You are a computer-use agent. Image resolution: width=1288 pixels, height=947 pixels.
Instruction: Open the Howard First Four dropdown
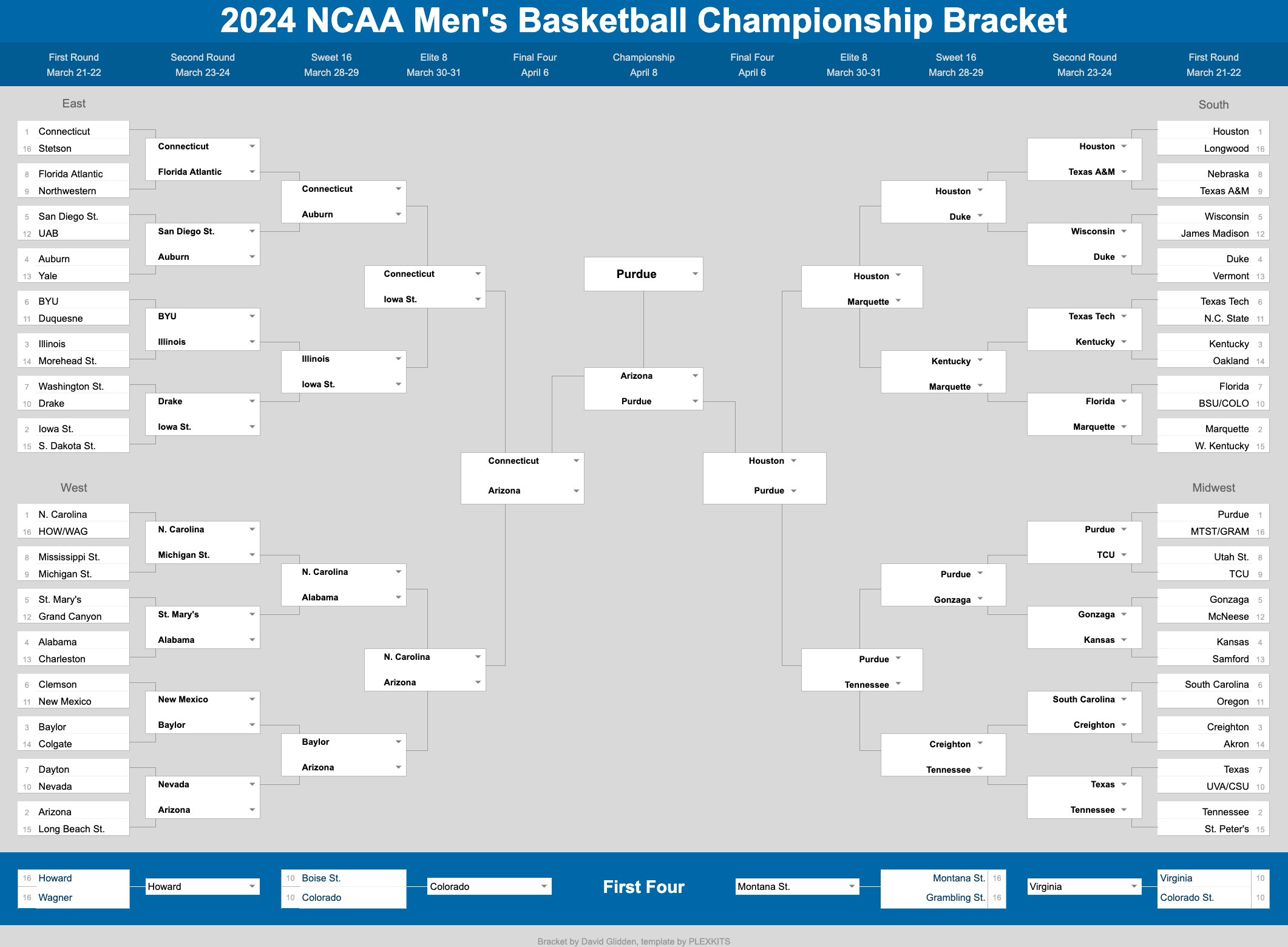[251, 886]
